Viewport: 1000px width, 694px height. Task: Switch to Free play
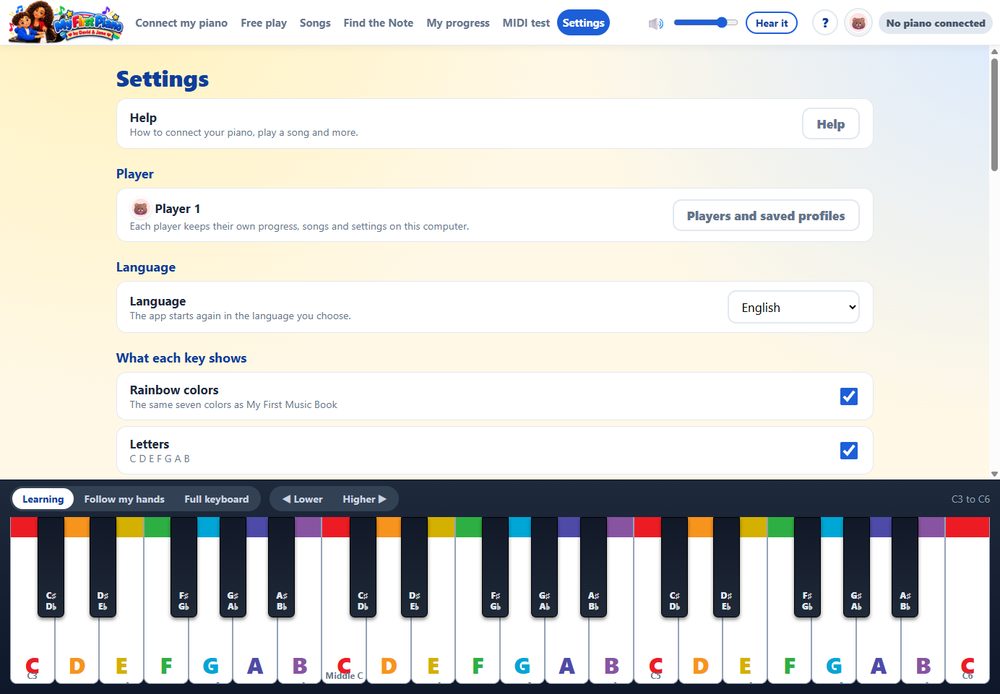click(263, 23)
